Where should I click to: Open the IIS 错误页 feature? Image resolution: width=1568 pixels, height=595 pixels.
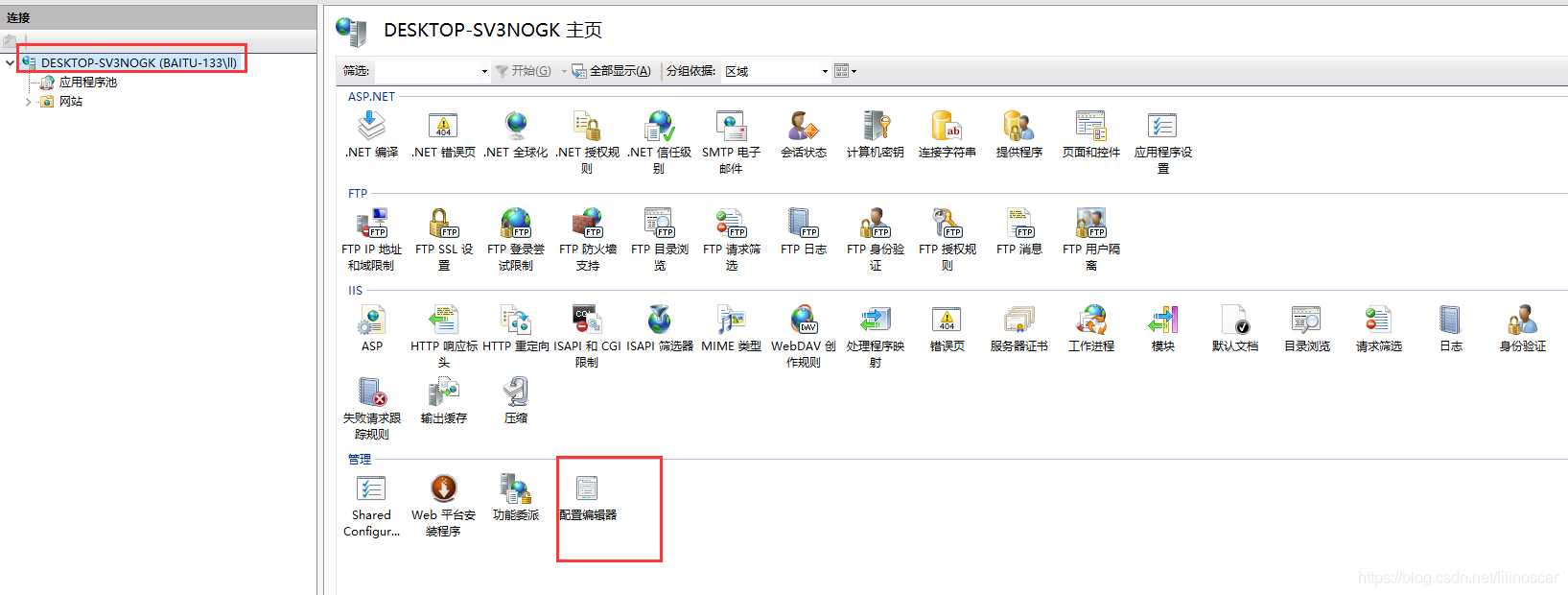point(948,328)
